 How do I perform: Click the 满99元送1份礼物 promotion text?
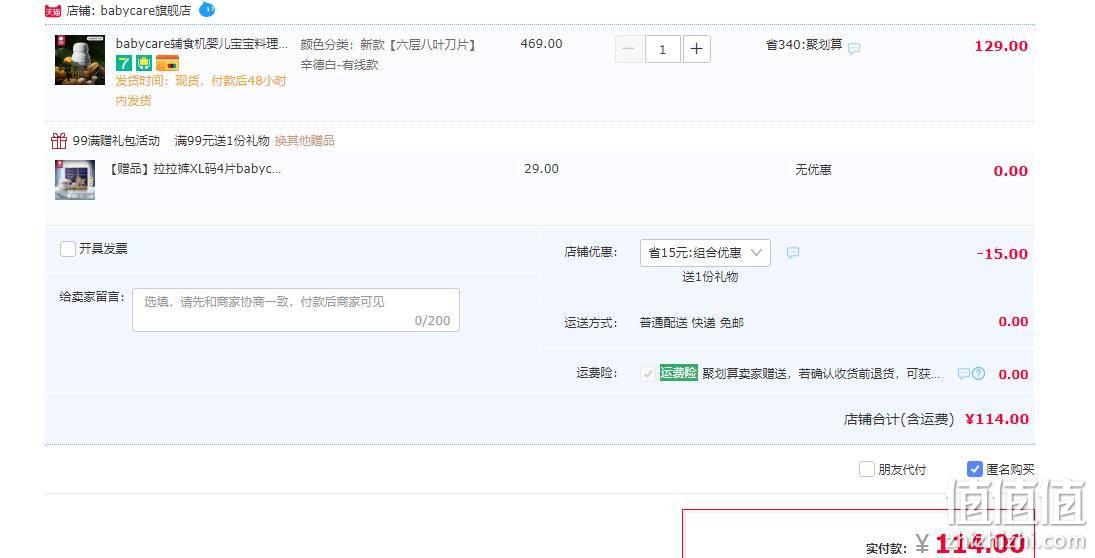tap(221, 140)
